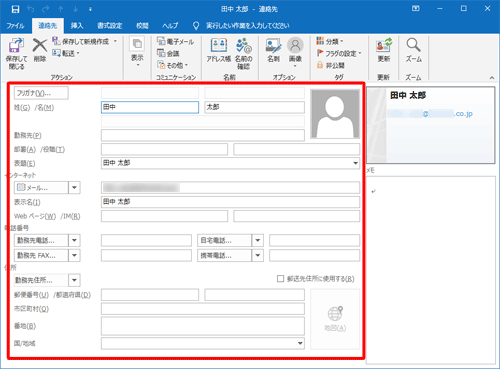Click the 姓 field containing 田中
Viewport: 500px width, 369px height.
(x=150, y=107)
